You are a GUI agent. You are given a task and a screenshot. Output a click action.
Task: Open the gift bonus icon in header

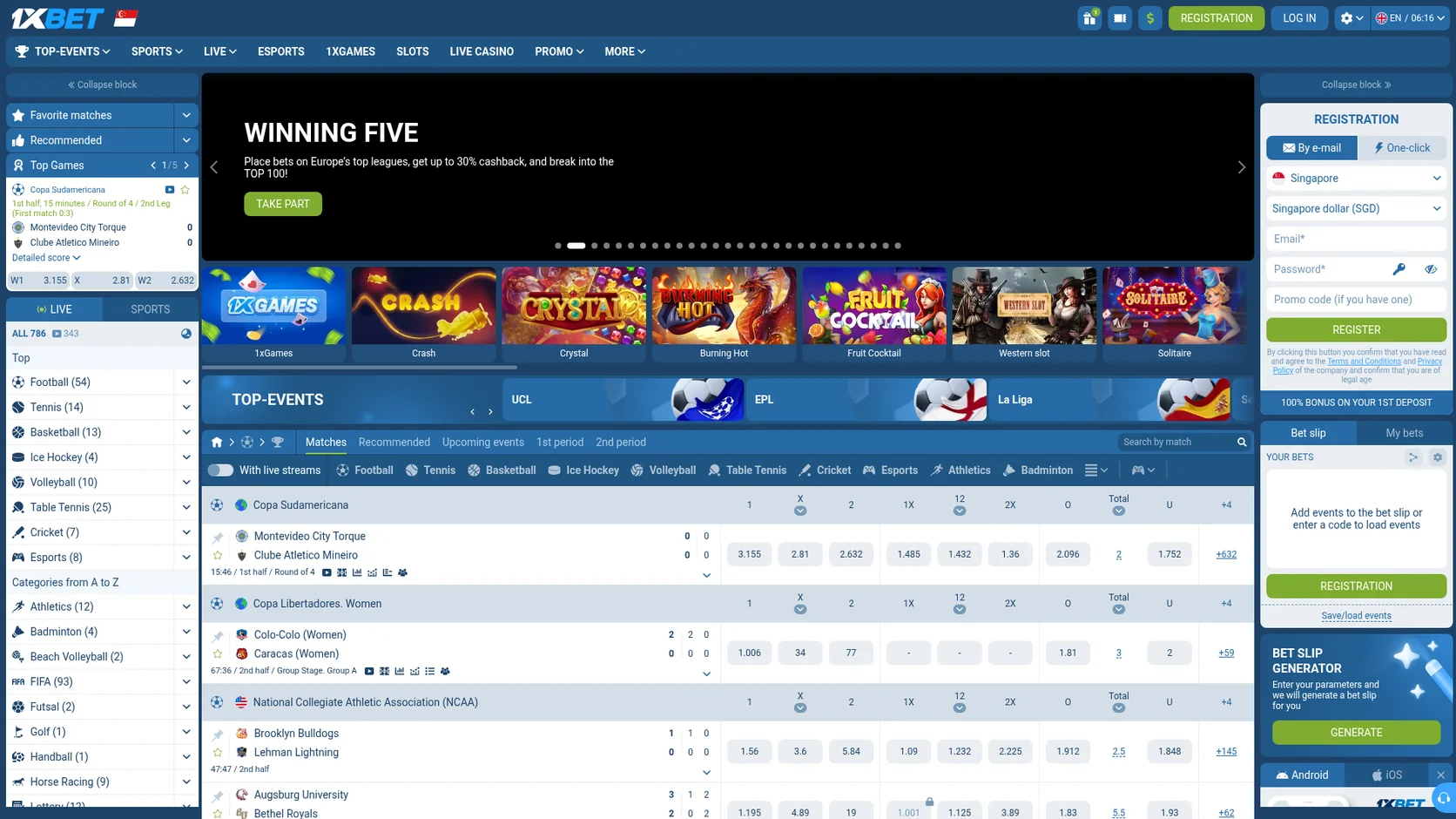1089,18
